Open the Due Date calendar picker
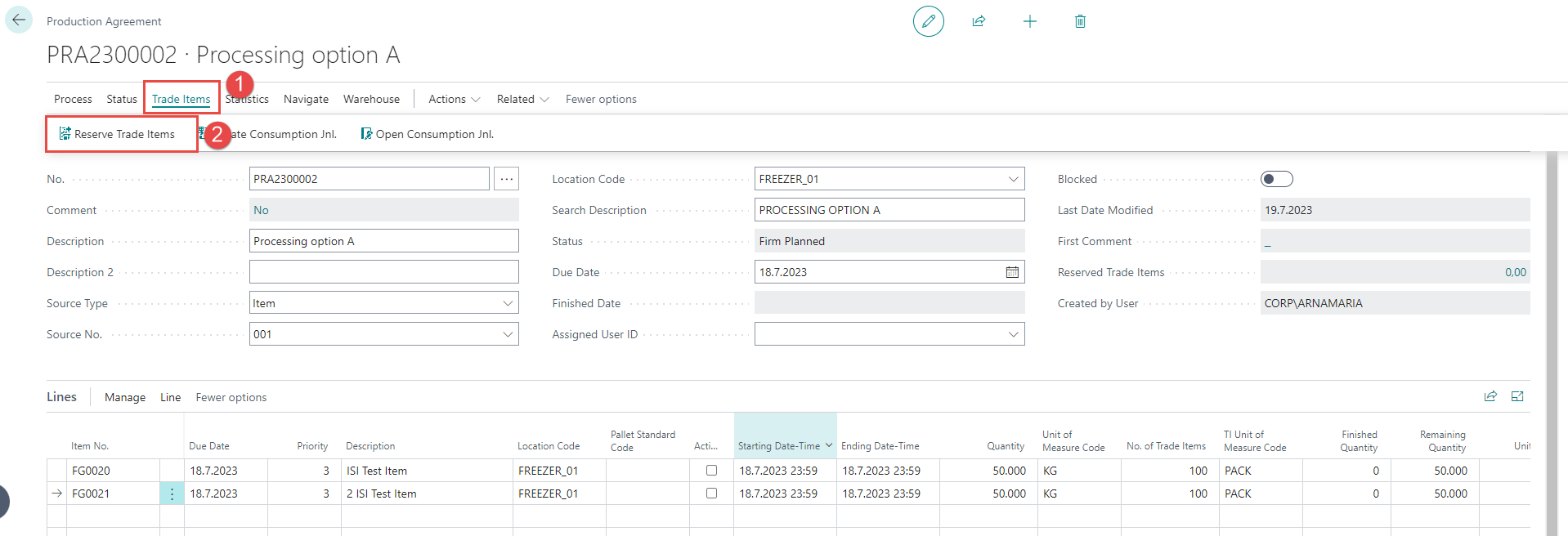Viewport: 1568px width, 536px height. (1012, 272)
